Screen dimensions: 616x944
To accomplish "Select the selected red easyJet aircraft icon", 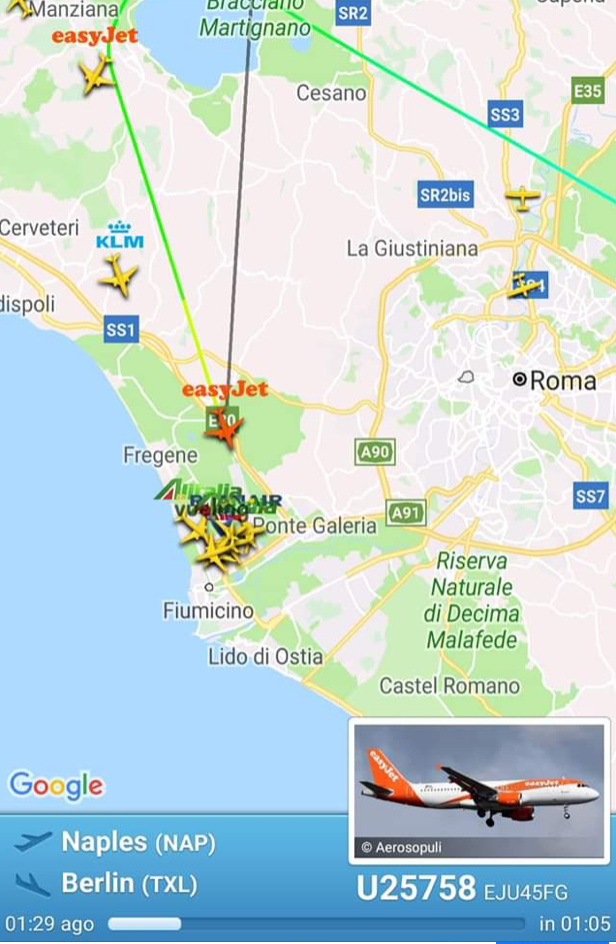I will [x=225, y=429].
